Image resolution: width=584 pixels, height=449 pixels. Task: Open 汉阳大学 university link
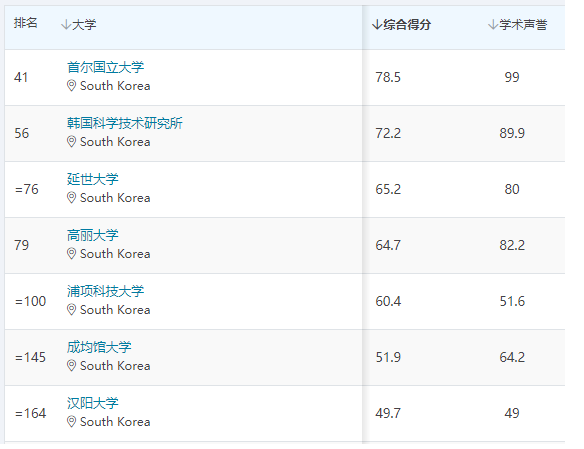93,403
